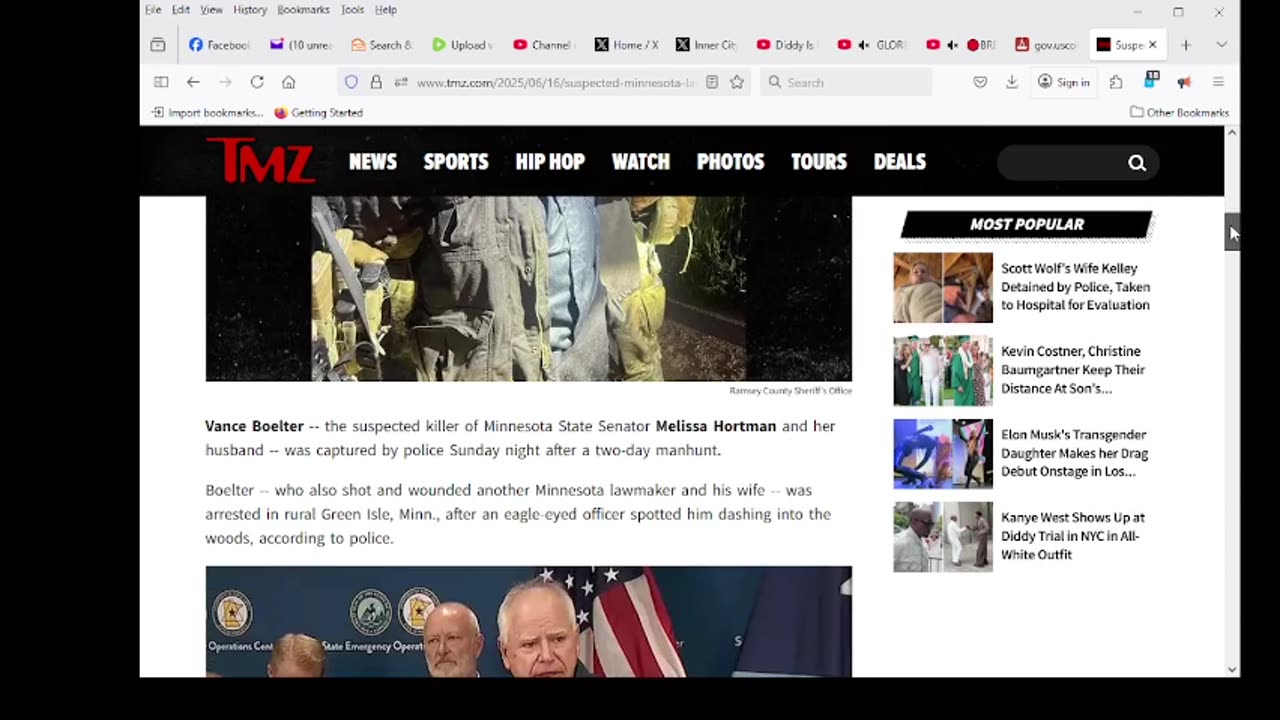View site security padlock info

(376, 82)
